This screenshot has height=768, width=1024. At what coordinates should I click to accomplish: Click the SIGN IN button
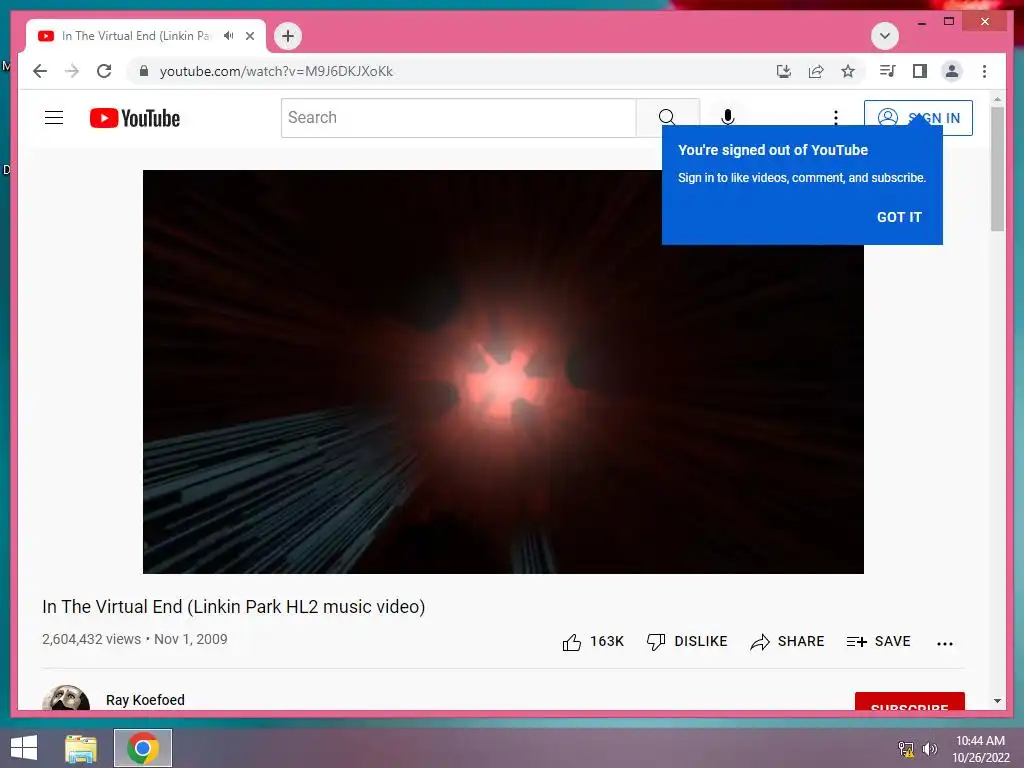(918, 118)
